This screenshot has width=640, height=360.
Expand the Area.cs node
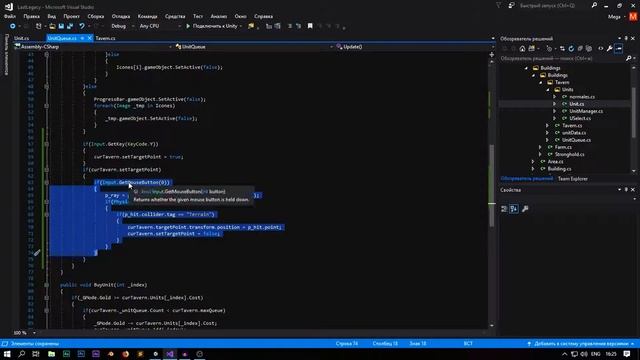(533, 162)
